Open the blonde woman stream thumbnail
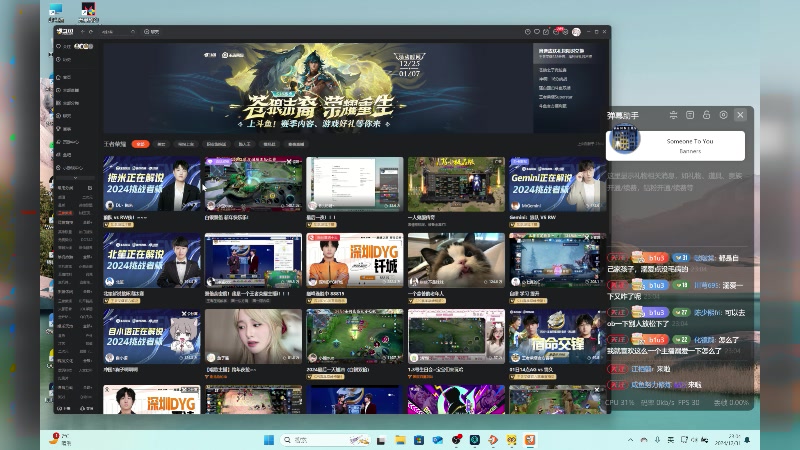 (253, 336)
